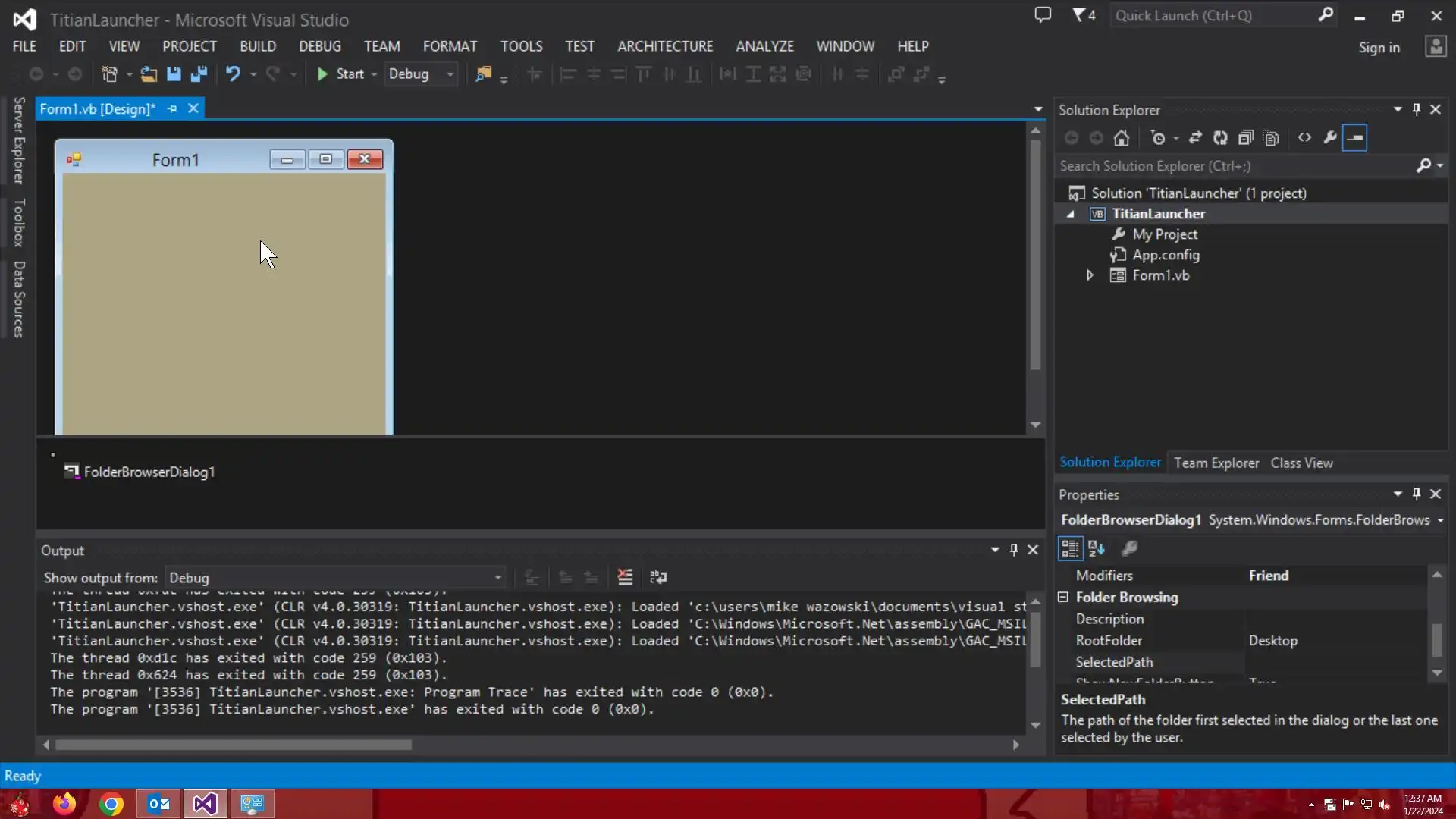This screenshot has height=819, width=1456.
Task: Click Clear All in the Output toolbar
Action: 625,577
